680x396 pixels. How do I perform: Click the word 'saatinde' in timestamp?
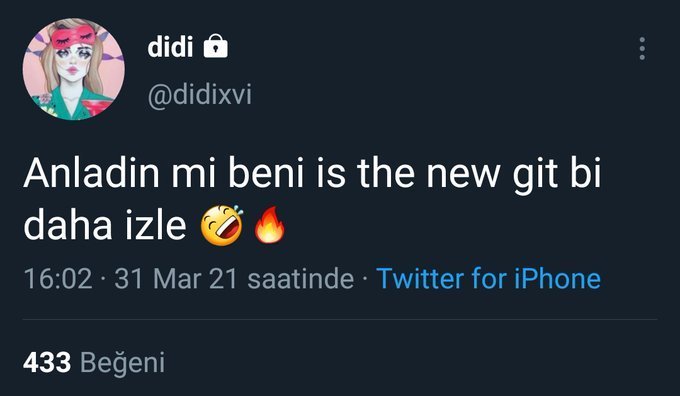[301, 278]
